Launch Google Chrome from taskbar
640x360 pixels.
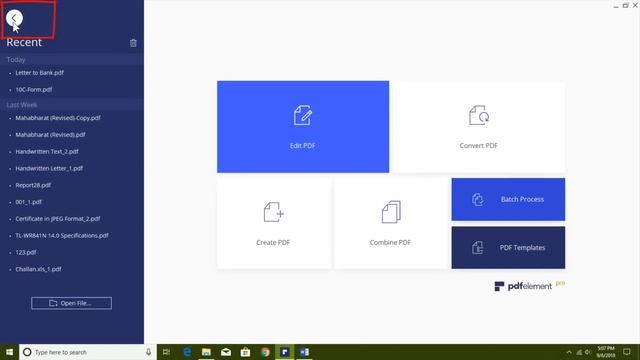tap(265, 352)
